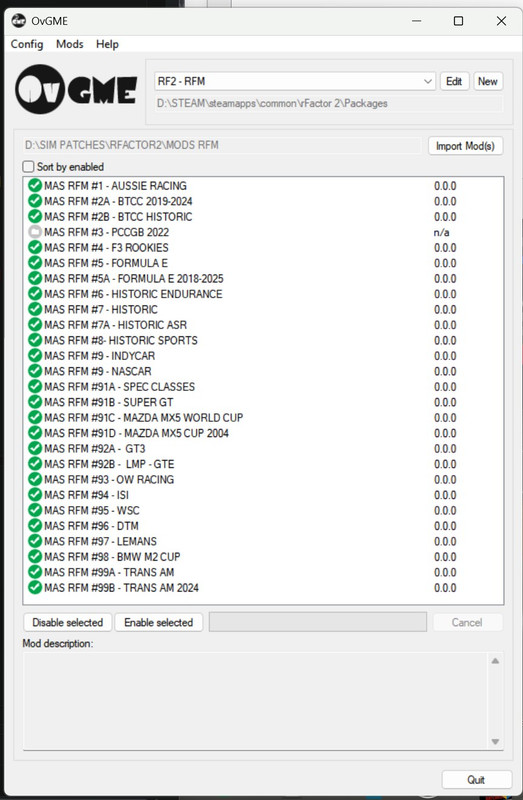Click green icon beside #92A - GT3
The width and height of the screenshot is (523, 800).
point(35,448)
